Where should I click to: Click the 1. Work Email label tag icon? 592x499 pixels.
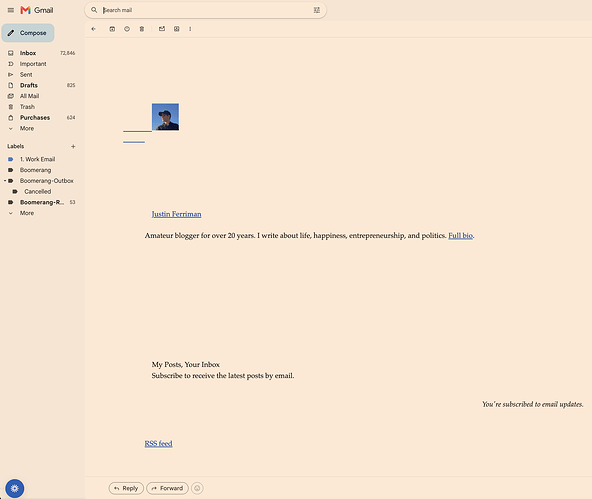tap(11, 159)
